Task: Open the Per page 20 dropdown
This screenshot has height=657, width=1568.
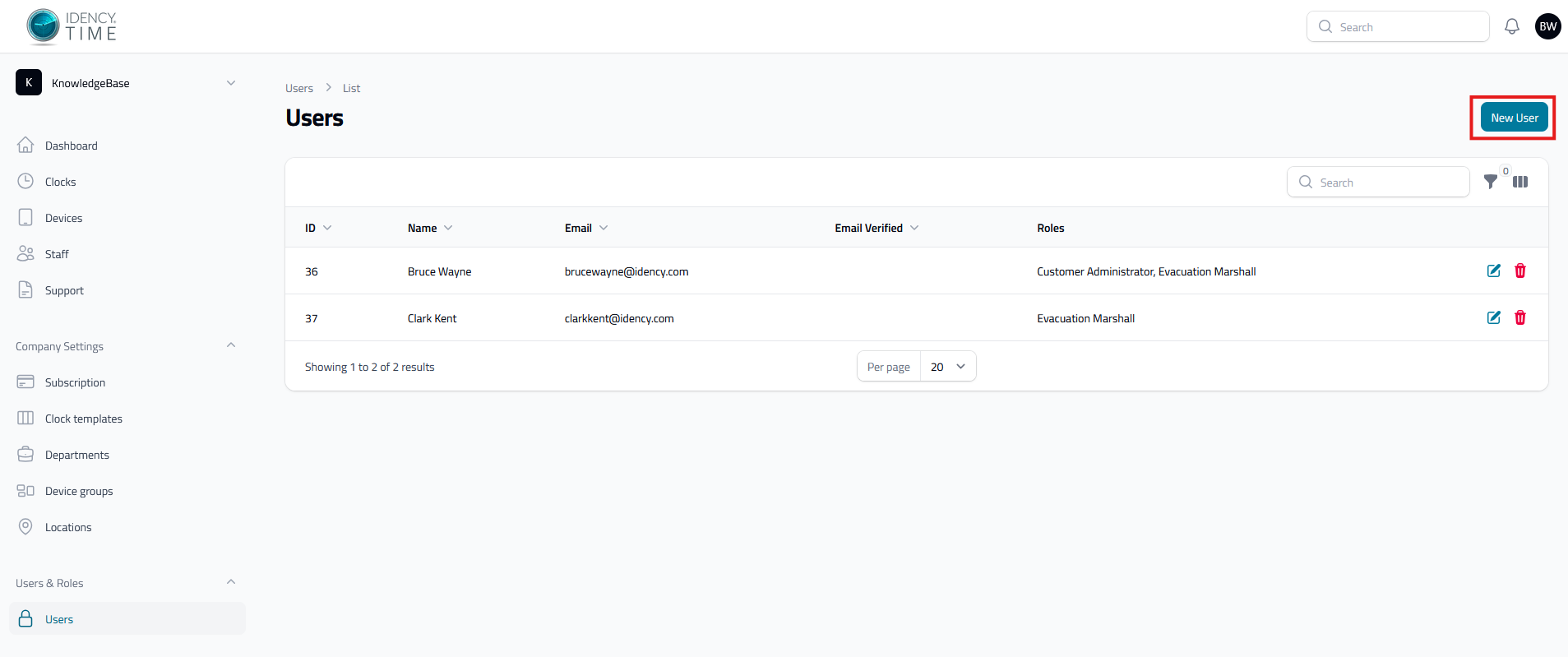Action: click(948, 367)
